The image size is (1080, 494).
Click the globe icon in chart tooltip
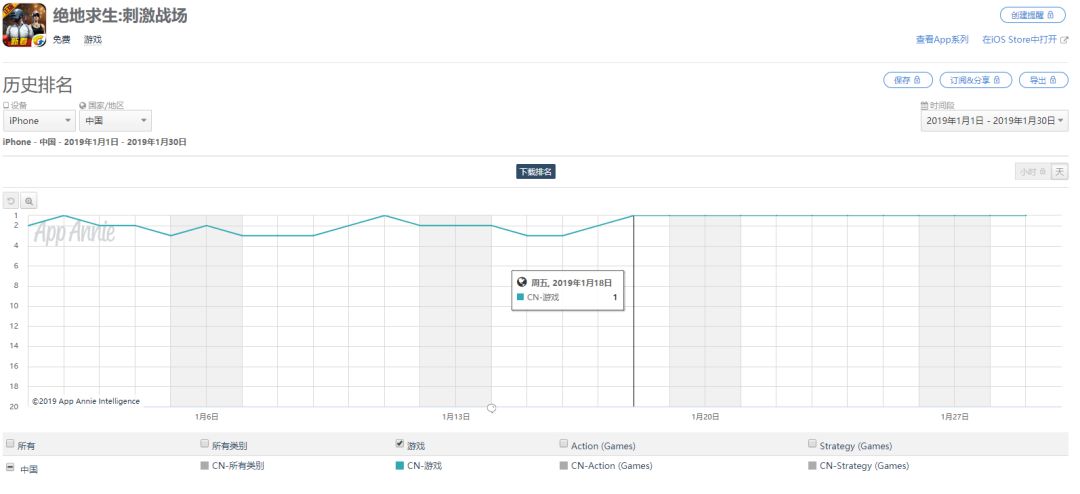click(x=522, y=282)
